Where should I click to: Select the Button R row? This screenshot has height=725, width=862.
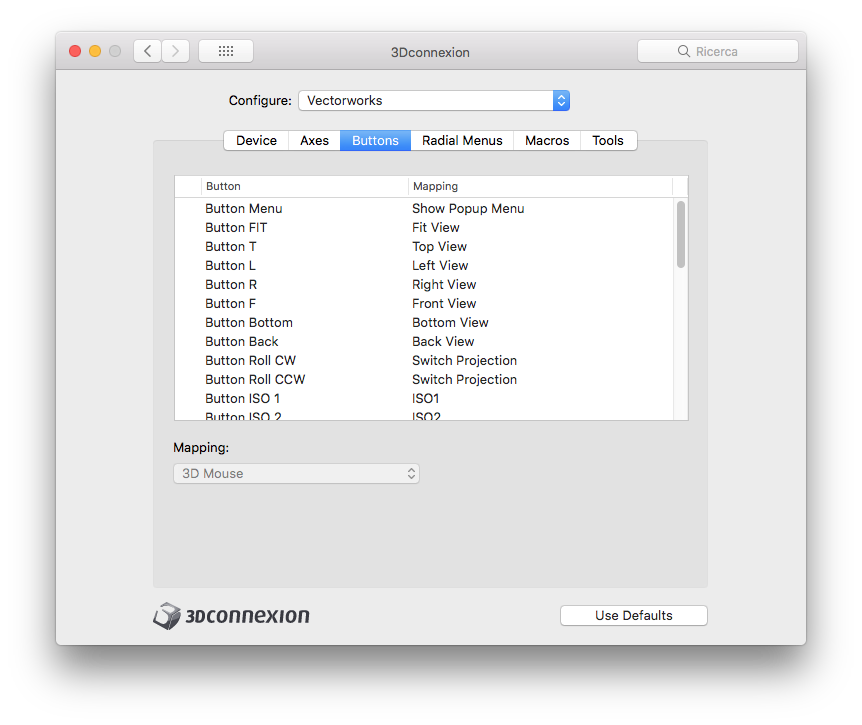(424, 285)
